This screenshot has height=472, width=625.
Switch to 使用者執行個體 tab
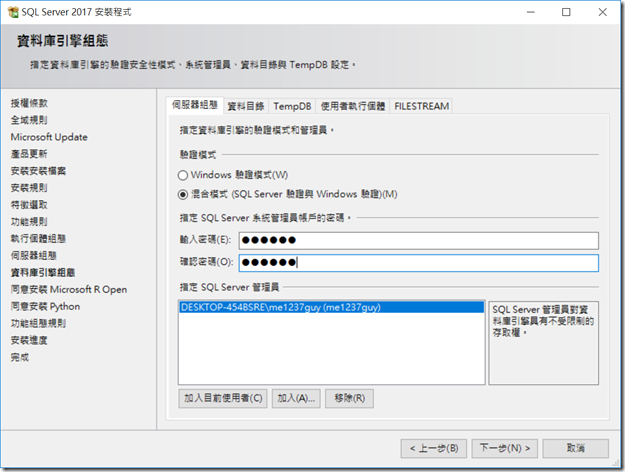click(x=353, y=106)
